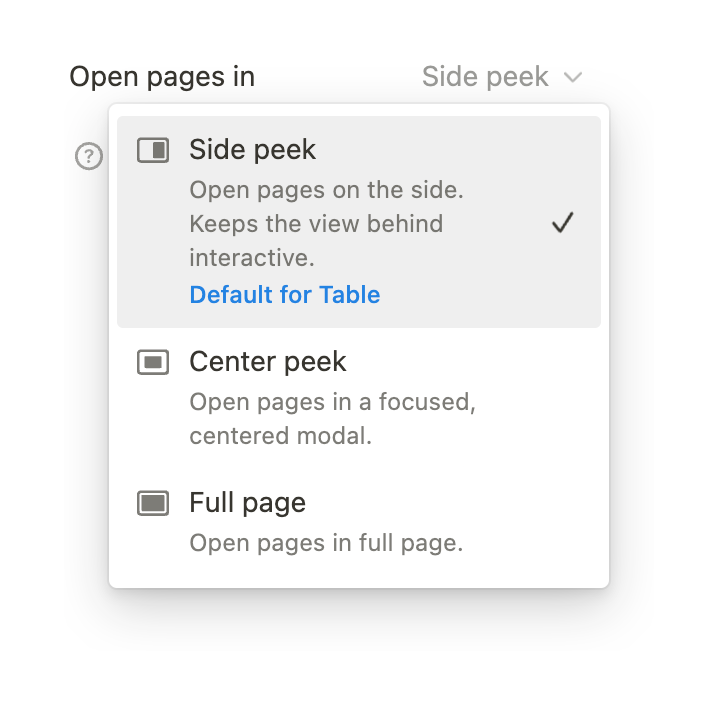Open the gray "Side peek" dropdown value
The height and width of the screenshot is (715, 718).
pyautogui.click(x=485, y=77)
